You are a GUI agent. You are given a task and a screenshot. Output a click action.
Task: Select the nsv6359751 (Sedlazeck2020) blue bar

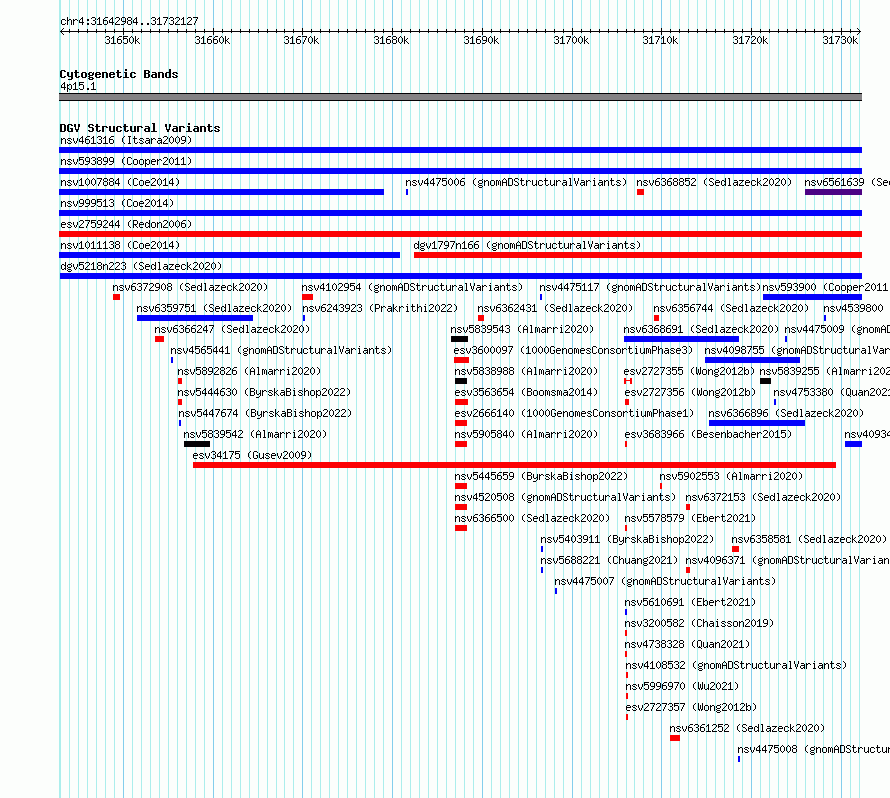click(x=195, y=318)
